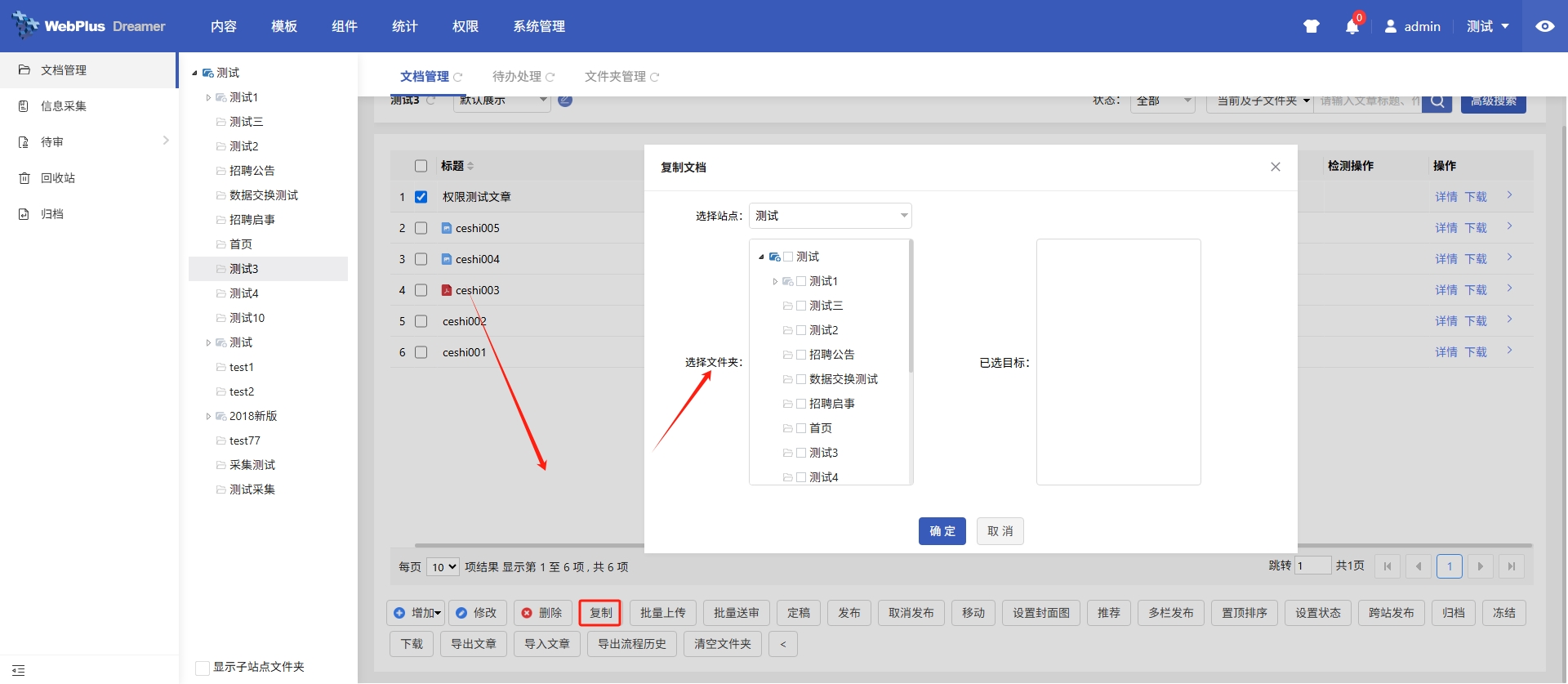Click the 跳转 page number field
1568x684 pixels.
[x=1312, y=566]
